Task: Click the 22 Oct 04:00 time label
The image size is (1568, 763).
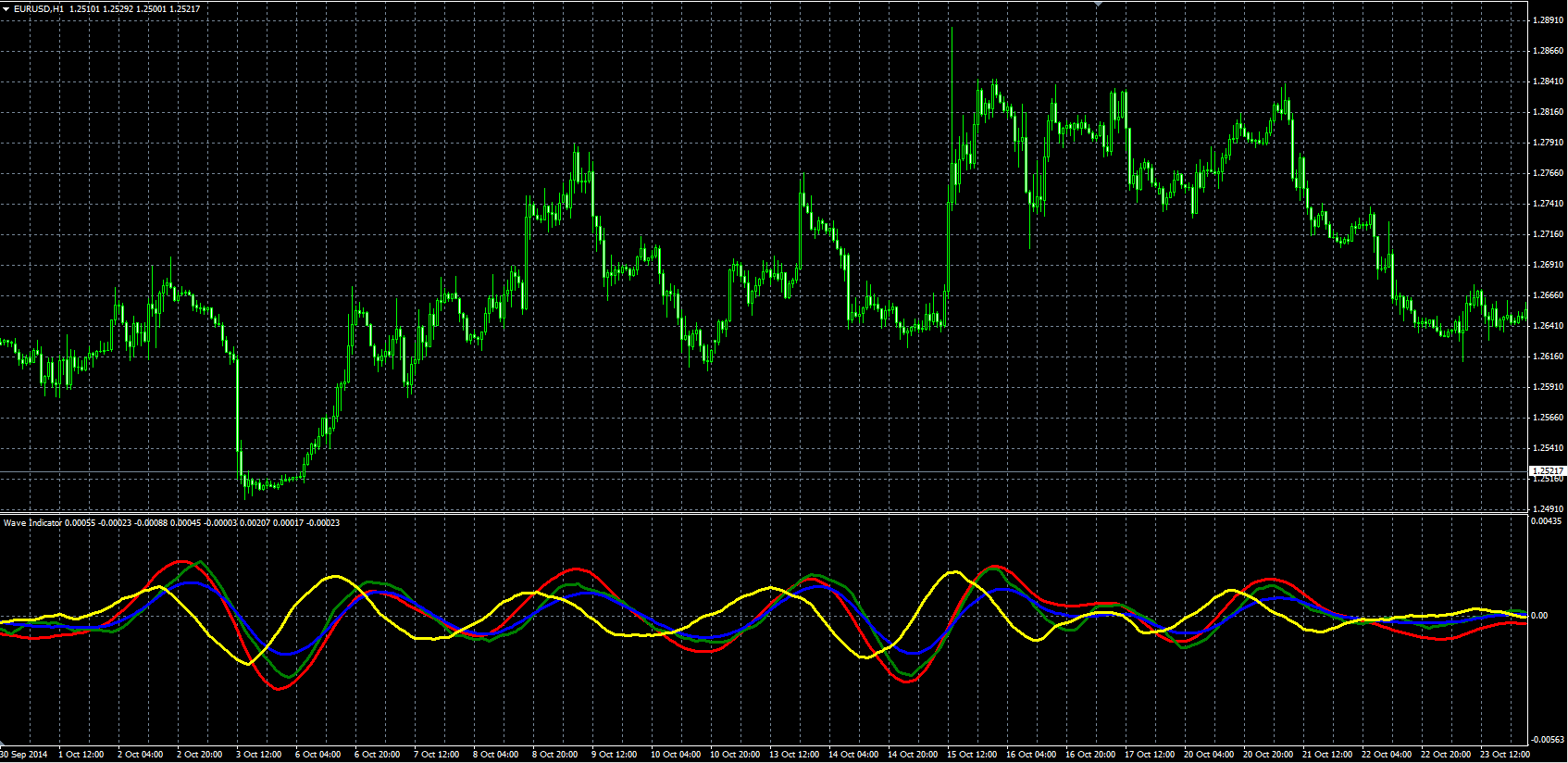Action: [1387, 755]
